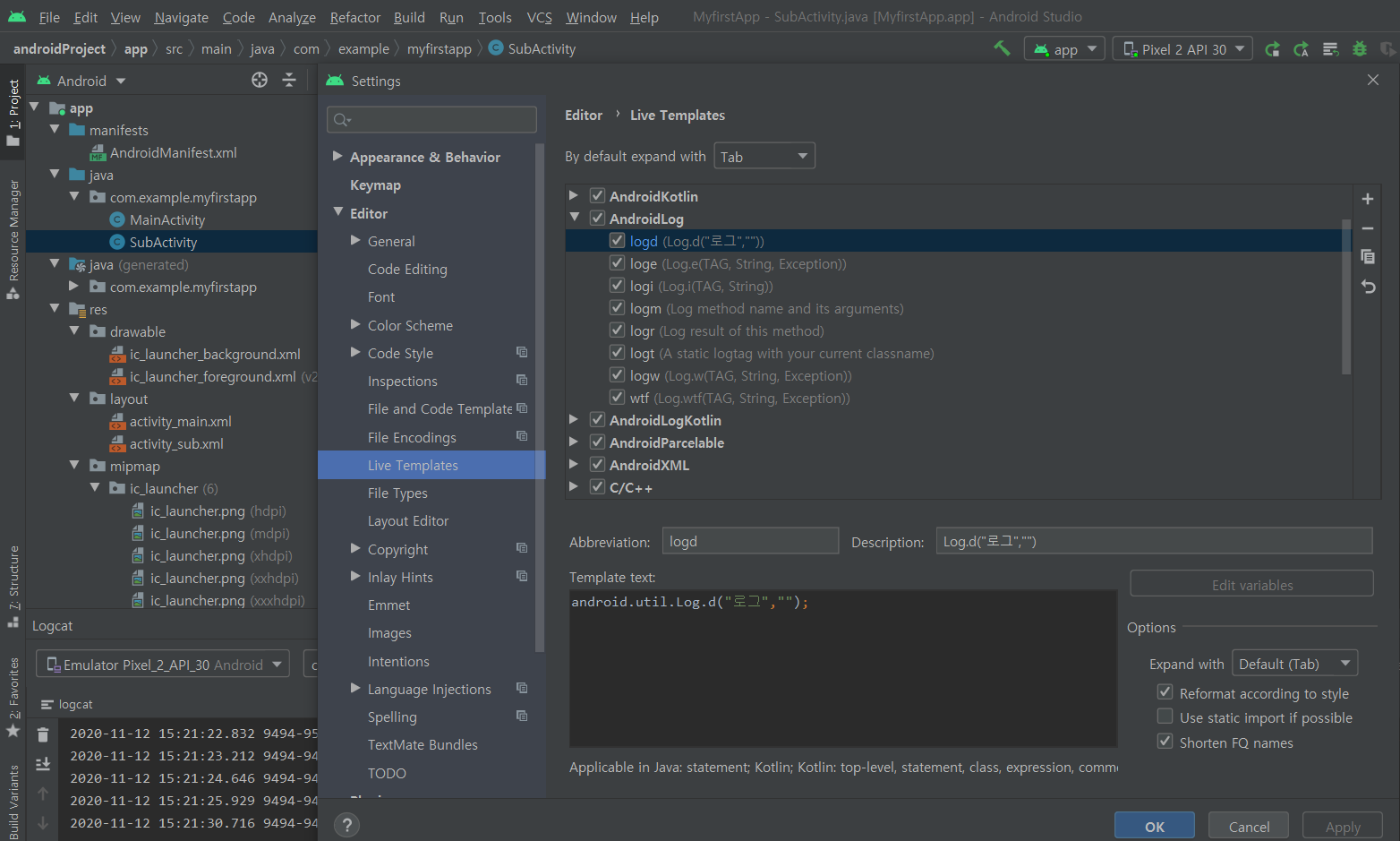This screenshot has width=1400, height=841.
Task: Expand the C/C++ template group
Action: click(x=574, y=486)
